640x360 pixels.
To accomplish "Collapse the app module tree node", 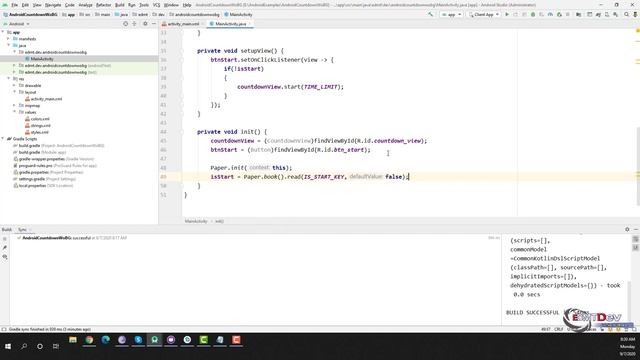I will (3, 32).
